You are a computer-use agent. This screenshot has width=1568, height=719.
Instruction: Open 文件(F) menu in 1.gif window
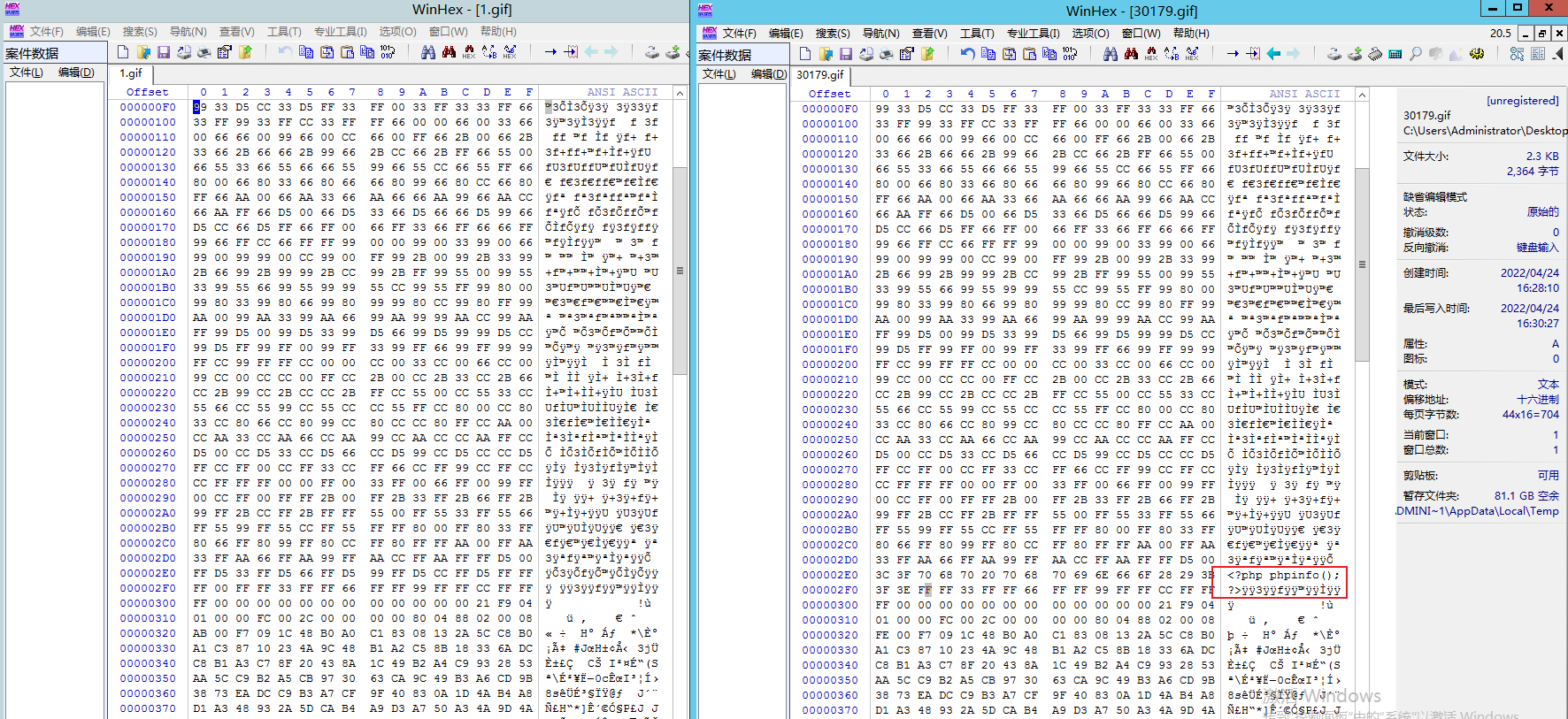click(x=47, y=31)
